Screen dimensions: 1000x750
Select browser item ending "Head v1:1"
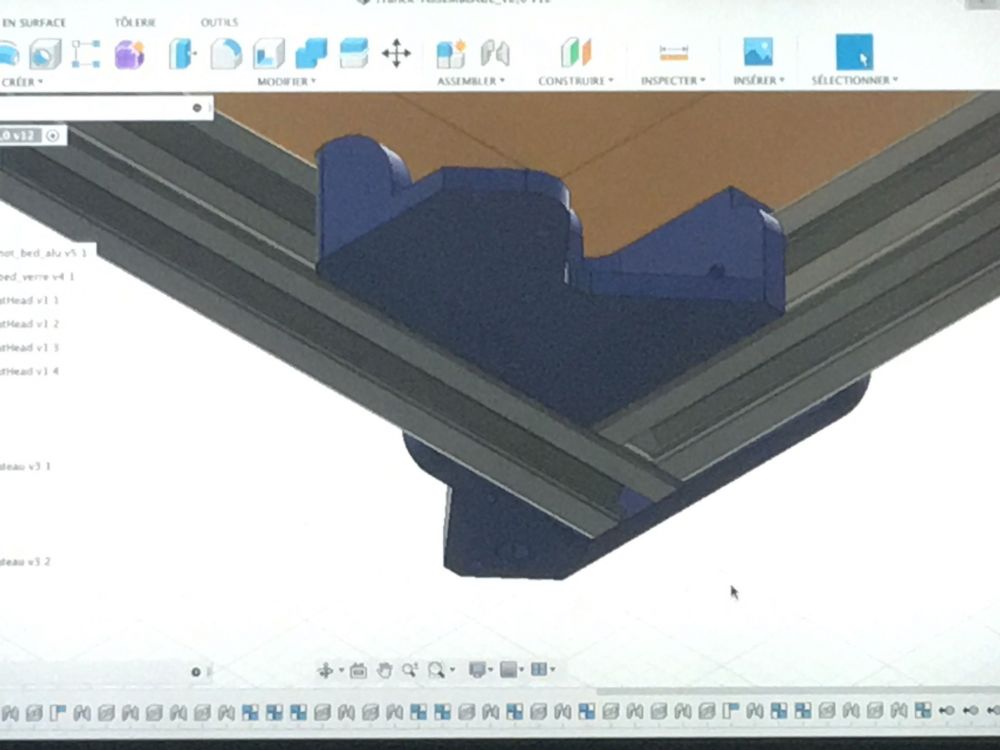29,300
